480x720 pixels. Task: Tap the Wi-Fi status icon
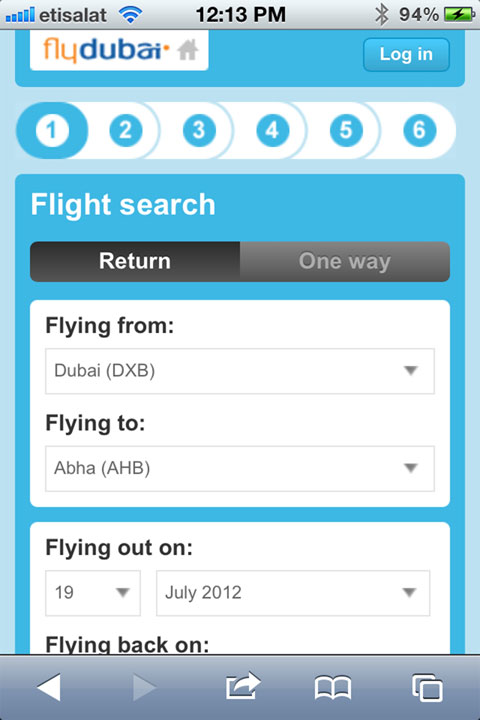(x=130, y=15)
